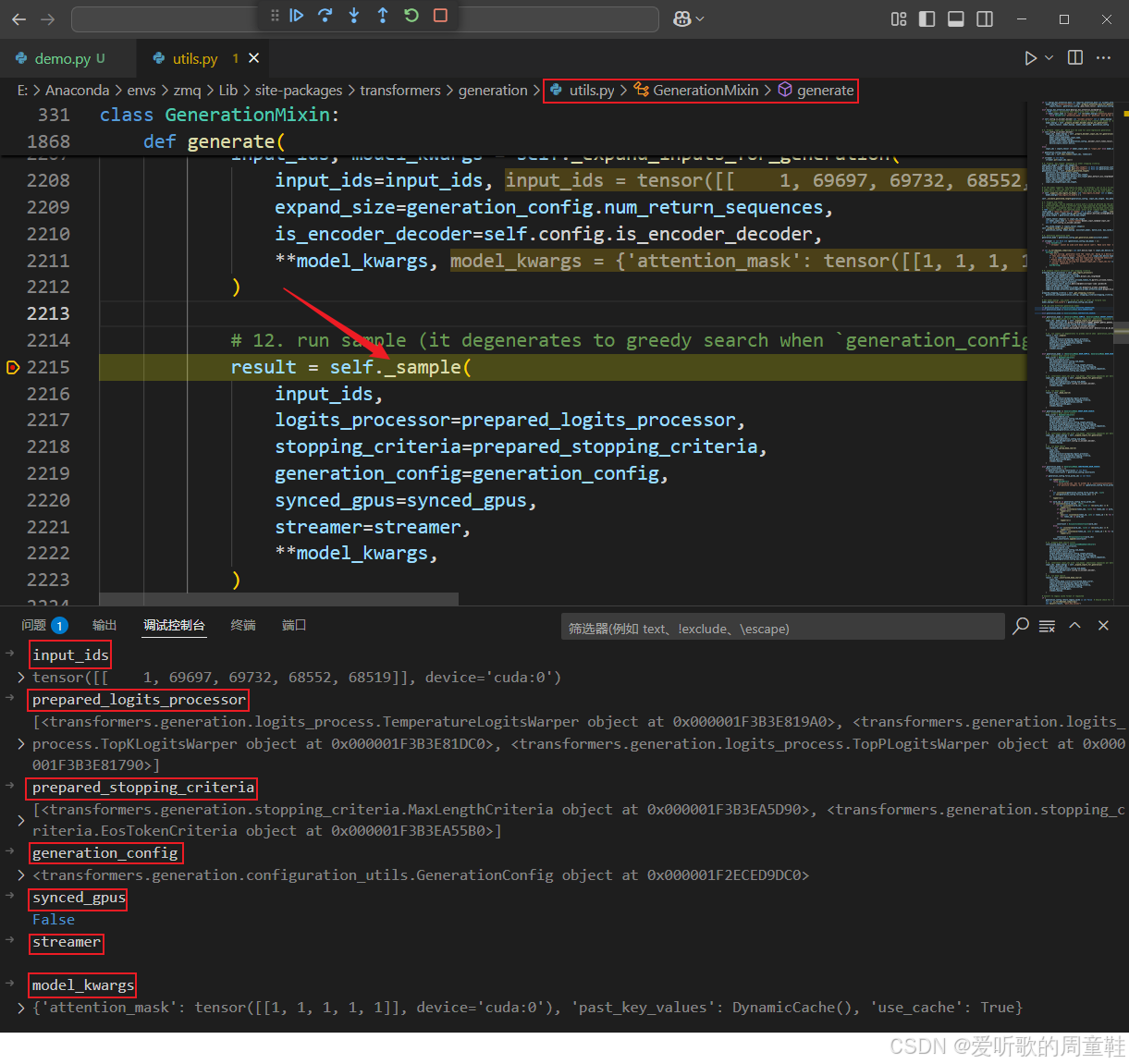Stop the debug session
The width and height of the screenshot is (1129, 1064).
(x=440, y=16)
